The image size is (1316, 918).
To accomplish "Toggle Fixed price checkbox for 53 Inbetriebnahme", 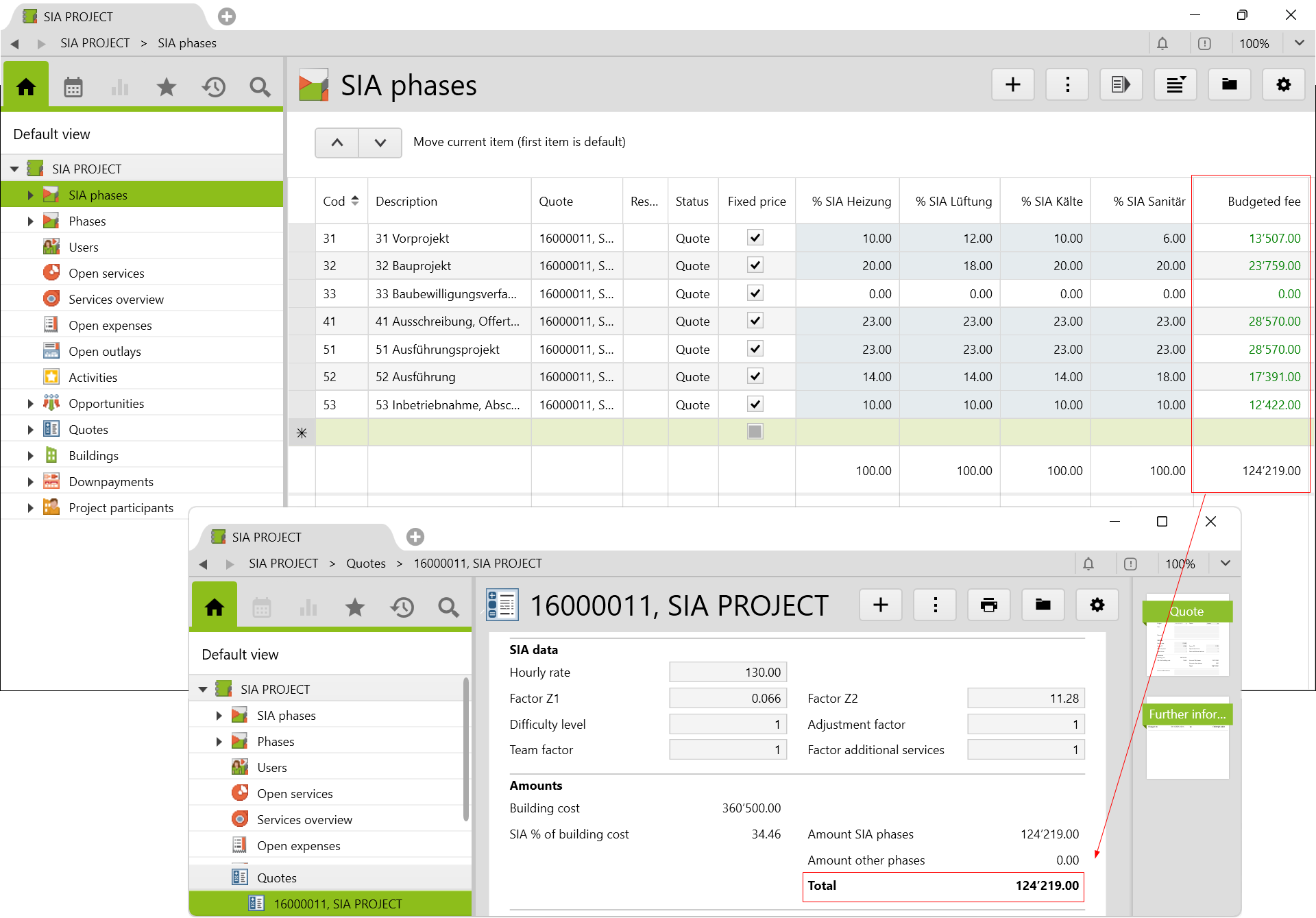I will click(755, 404).
